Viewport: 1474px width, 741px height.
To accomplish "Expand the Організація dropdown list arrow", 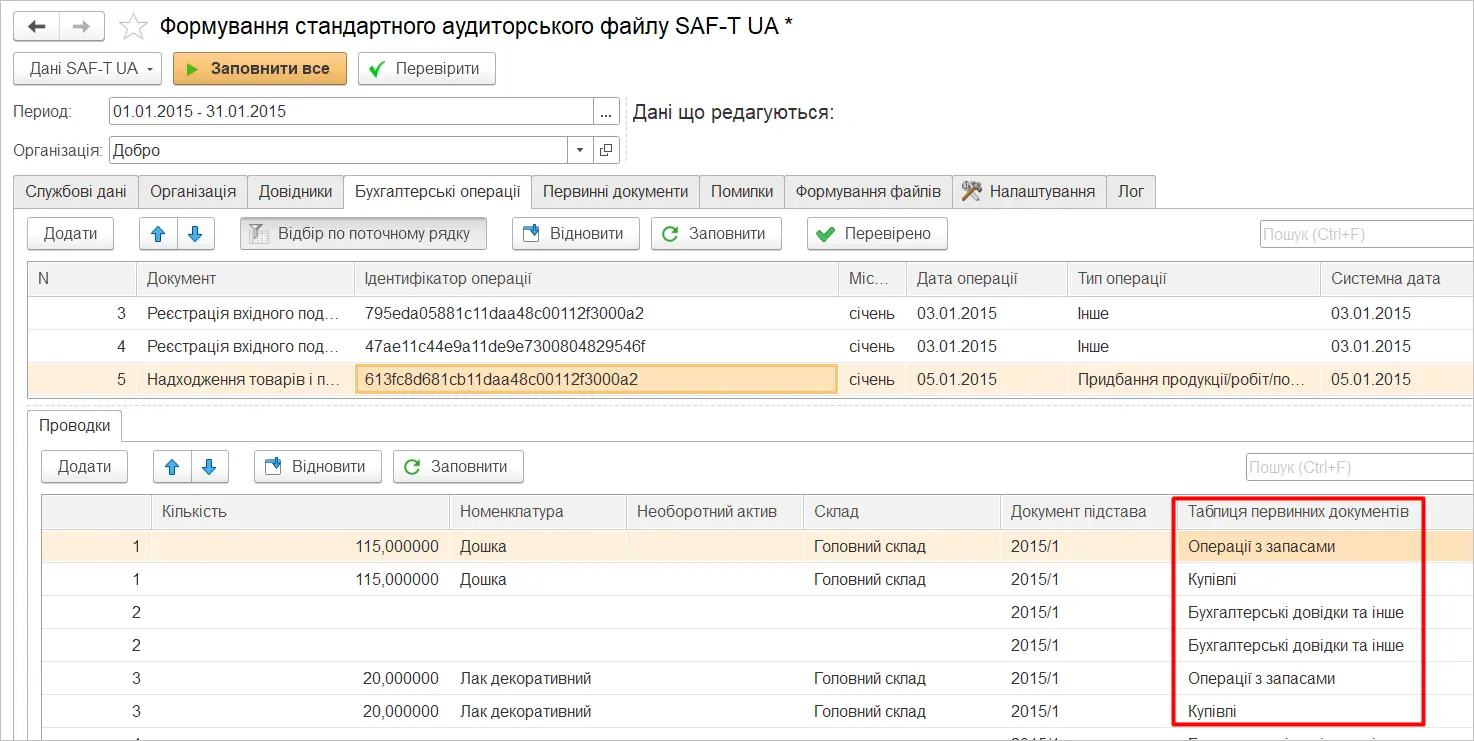I will [581, 150].
